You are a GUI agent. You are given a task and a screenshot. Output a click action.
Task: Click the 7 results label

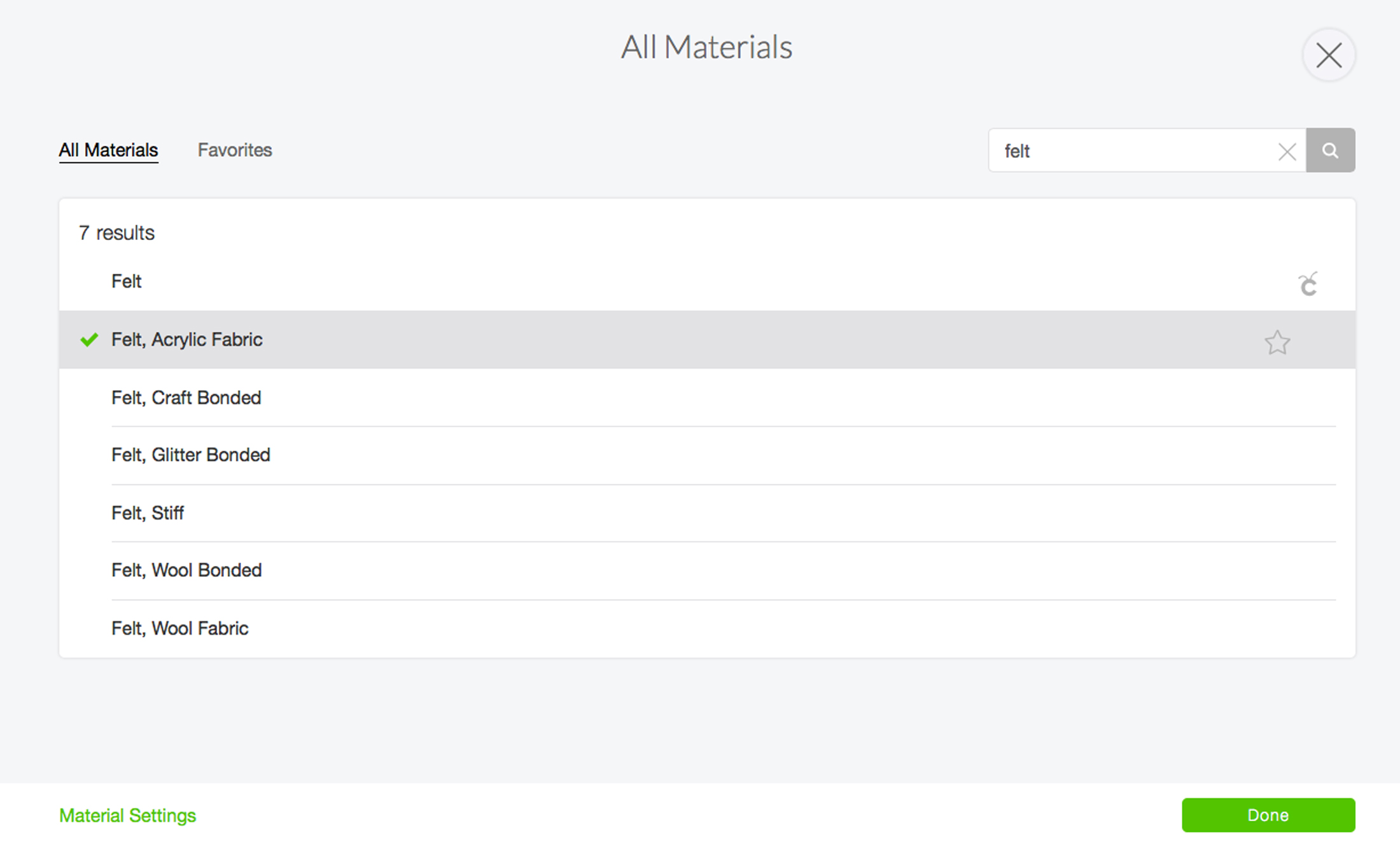click(x=116, y=233)
